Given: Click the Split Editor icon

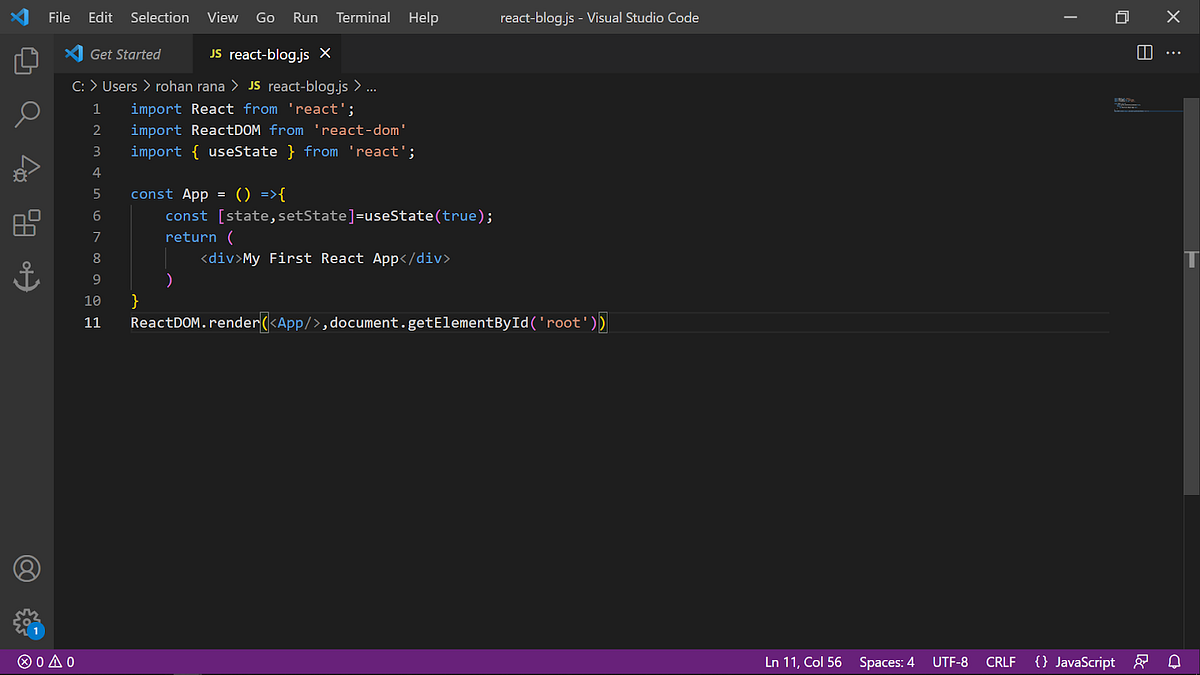Looking at the screenshot, I should click(x=1144, y=53).
